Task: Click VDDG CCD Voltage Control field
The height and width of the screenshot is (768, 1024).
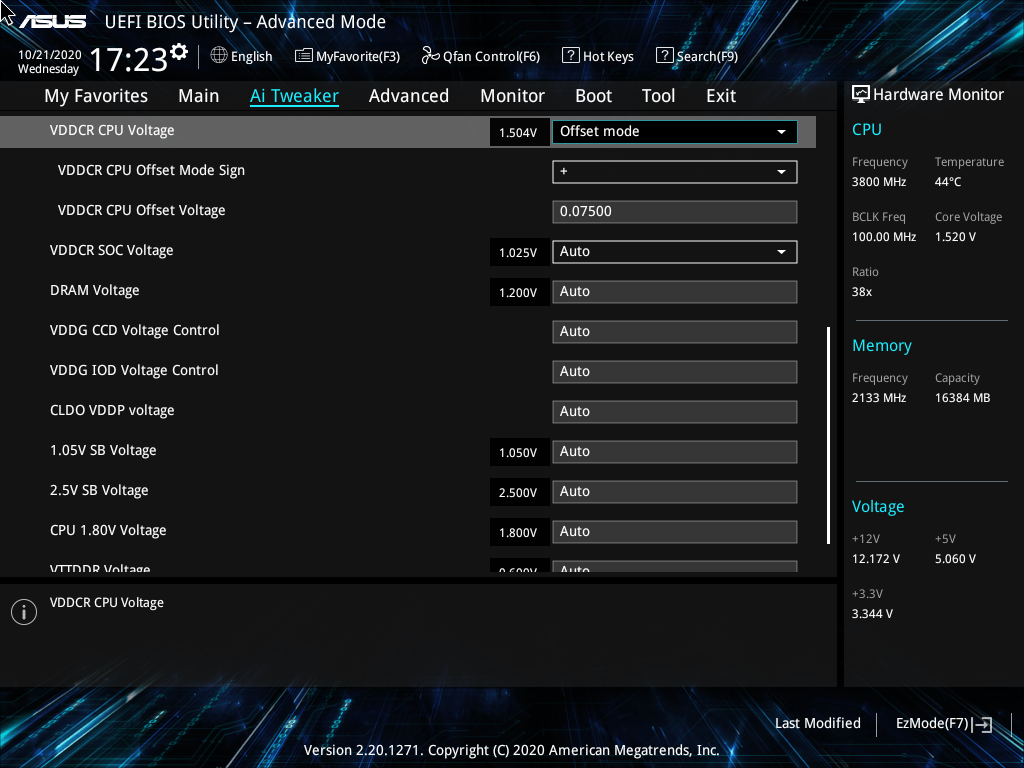Action: pos(675,332)
